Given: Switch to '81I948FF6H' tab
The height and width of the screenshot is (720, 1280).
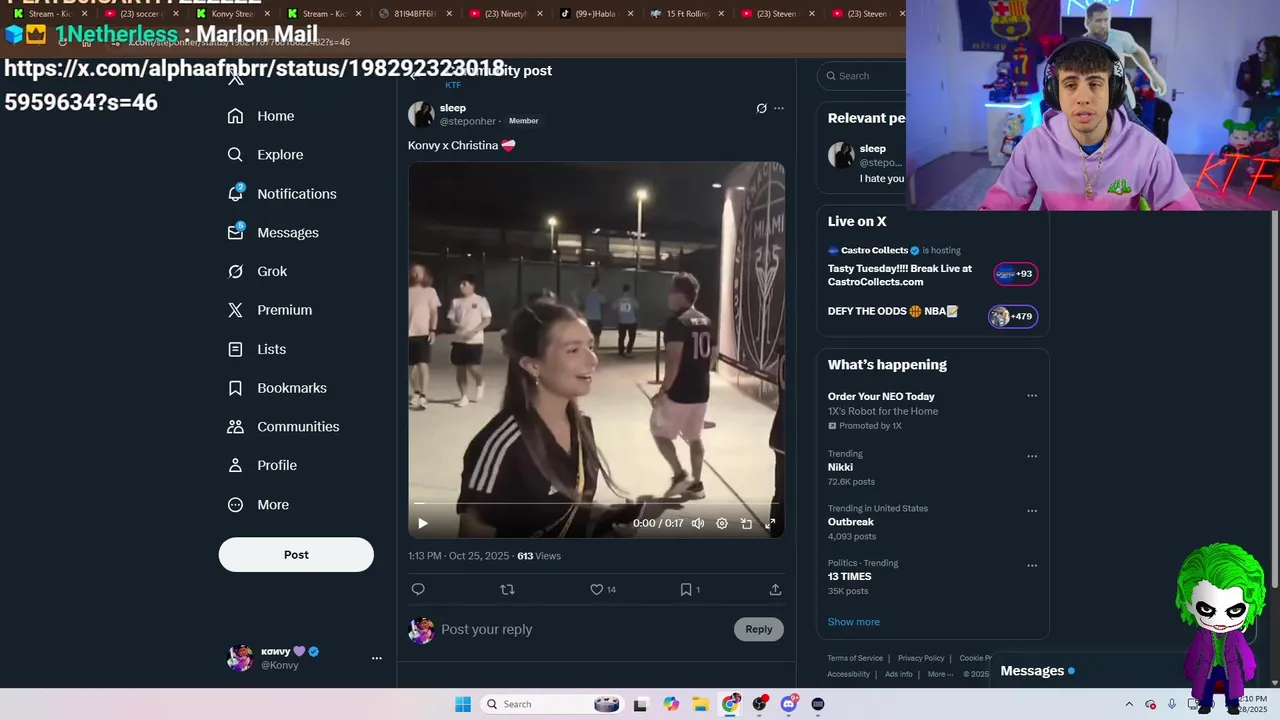Looking at the screenshot, I should (x=414, y=14).
